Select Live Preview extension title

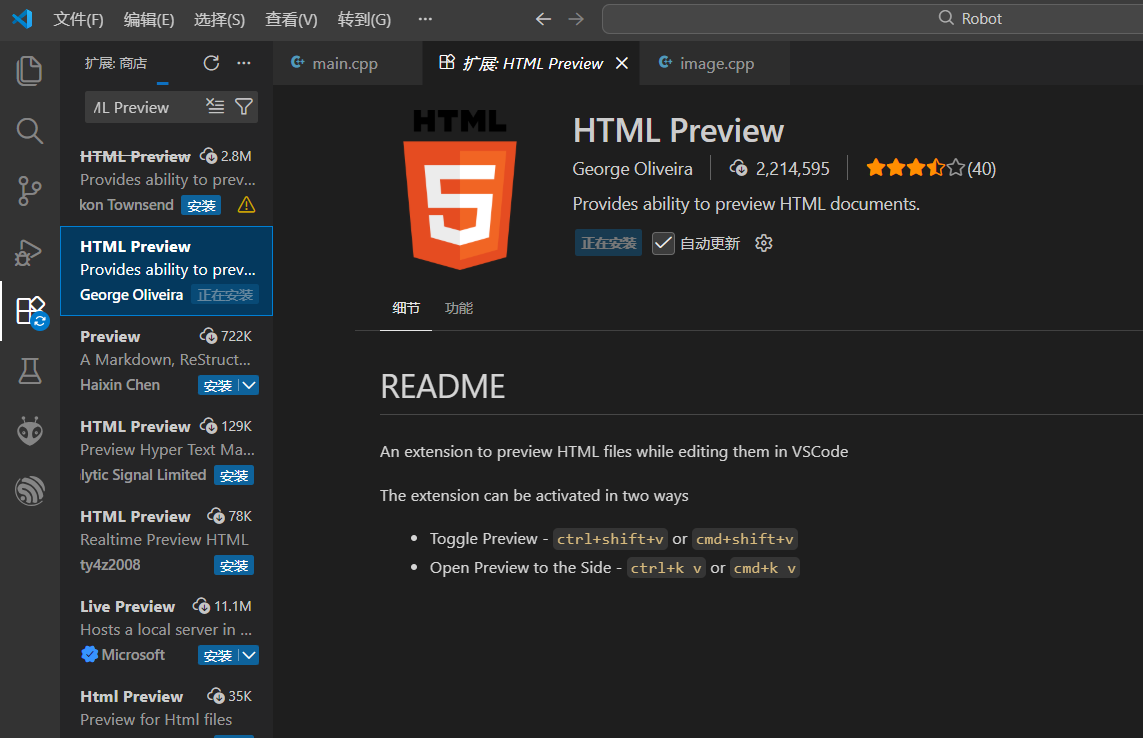(x=128, y=606)
